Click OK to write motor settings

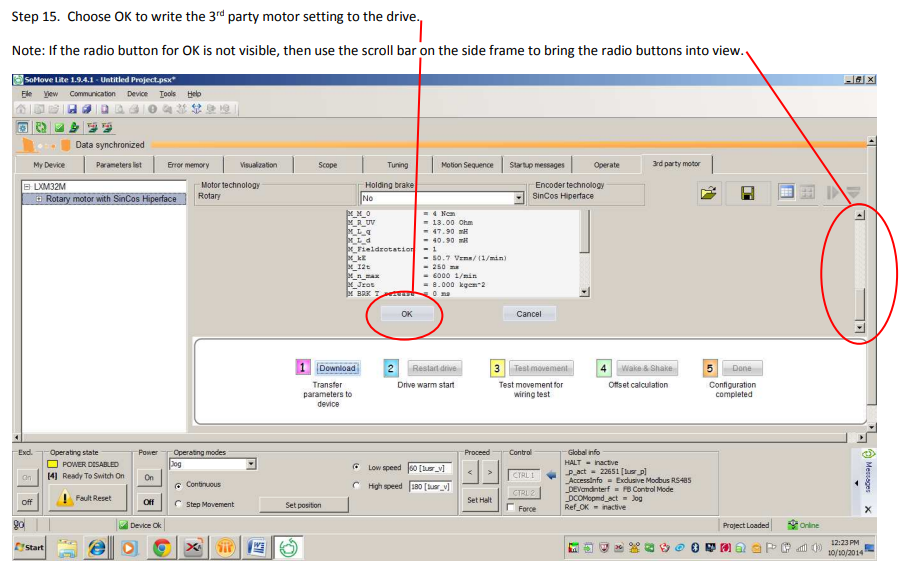point(406,313)
